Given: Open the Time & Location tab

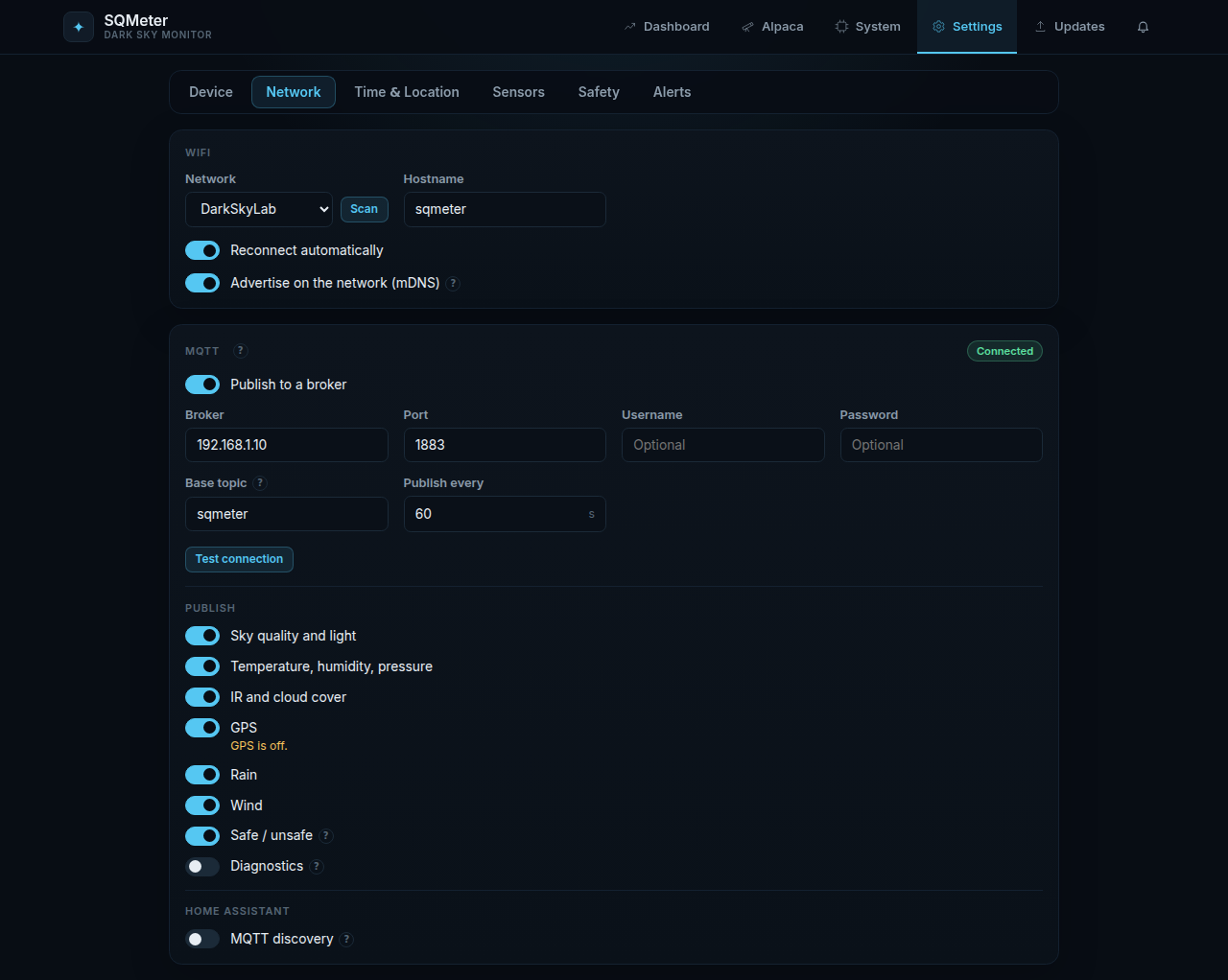Looking at the screenshot, I should (407, 92).
